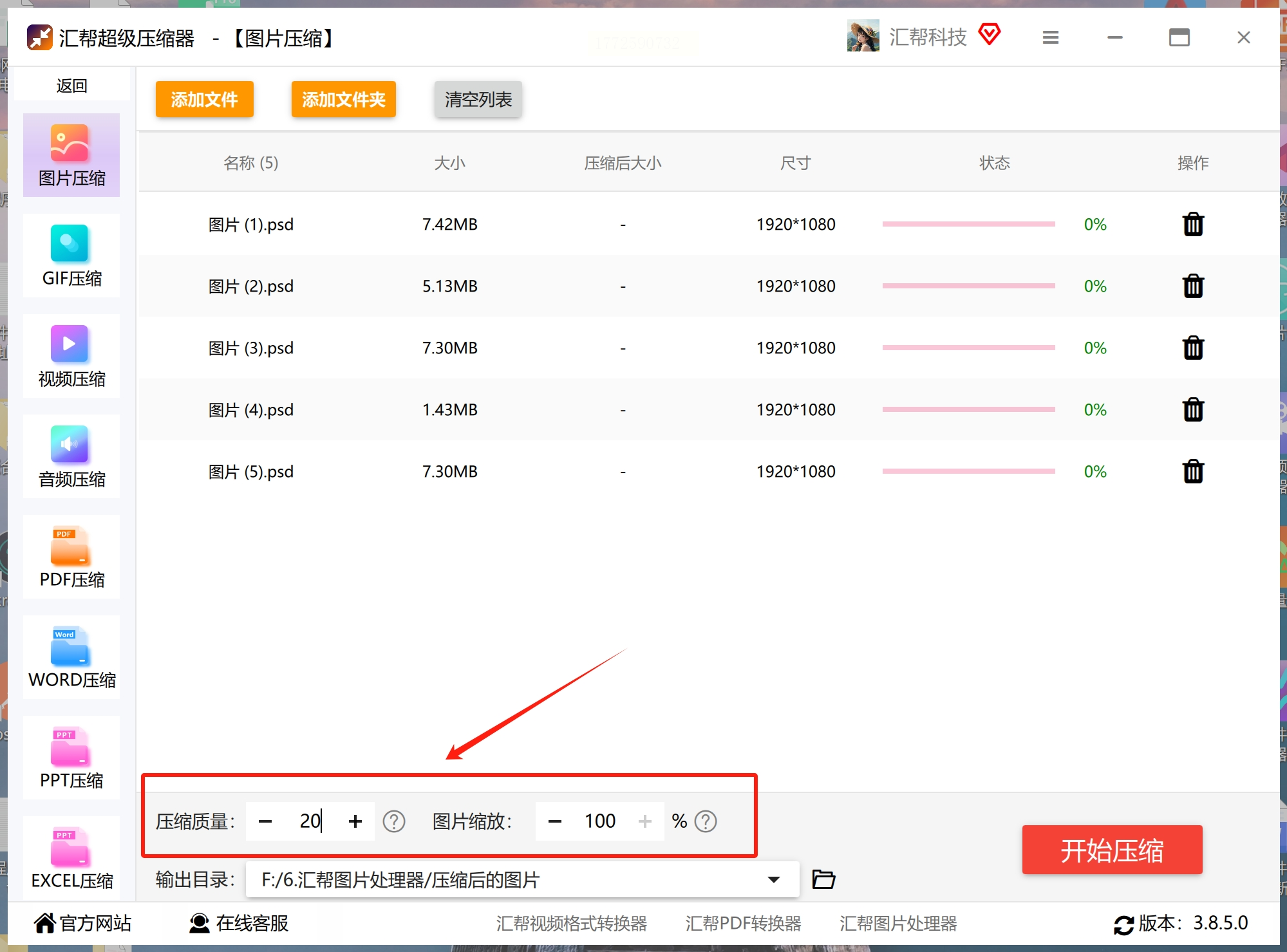This screenshot has width=1287, height=952.
Task: Delete 图片 (1).psd with trash icon
Action: (x=1192, y=225)
